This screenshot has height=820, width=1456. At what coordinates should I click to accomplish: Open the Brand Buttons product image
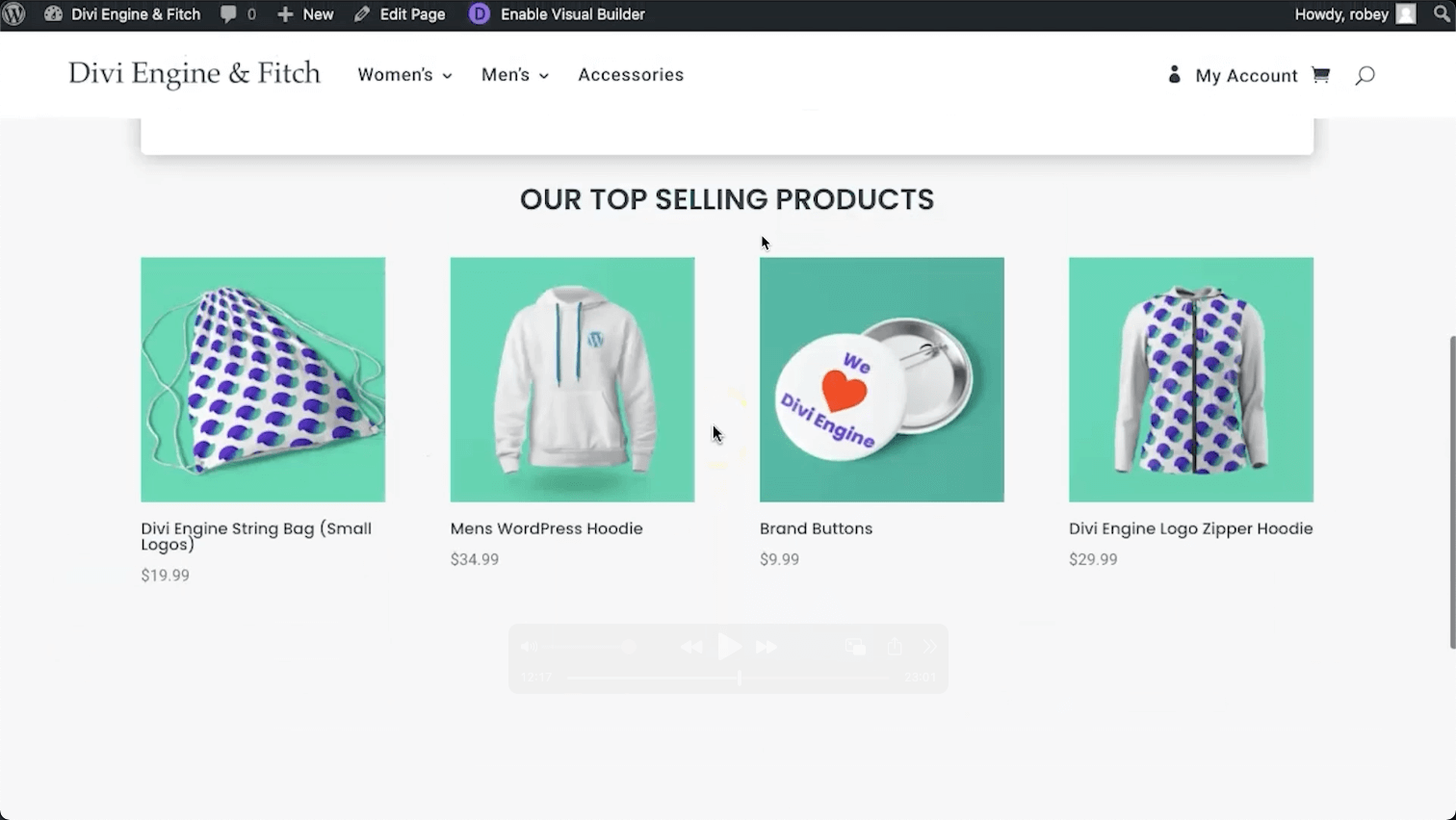pos(881,379)
